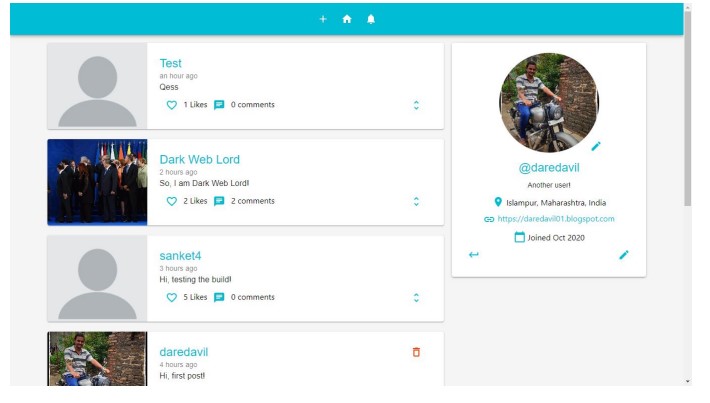This screenshot has width=710, height=403.
Task: Open the sanket4 user link
Action: 180,256
